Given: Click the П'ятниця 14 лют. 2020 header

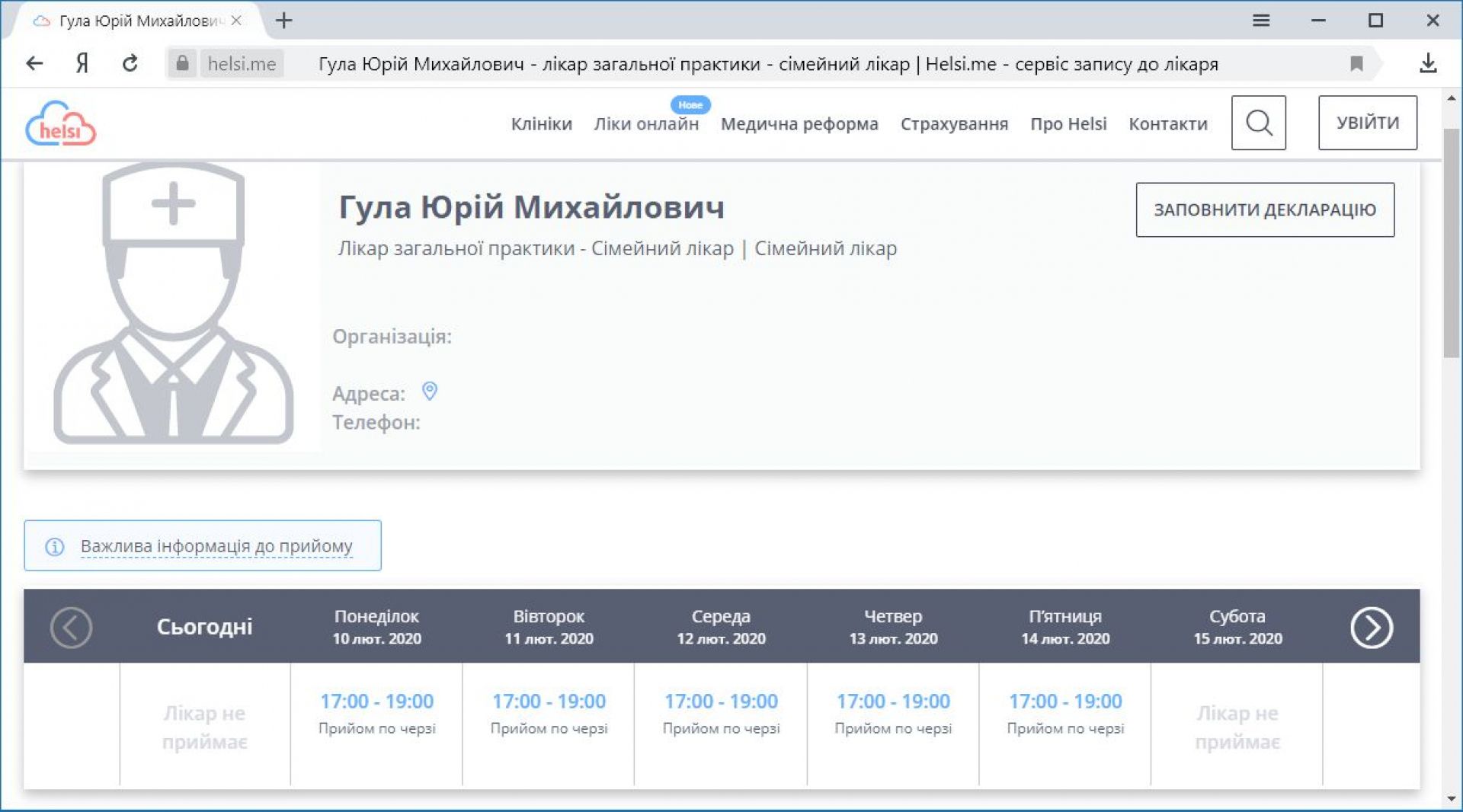Looking at the screenshot, I should (1065, 627).
